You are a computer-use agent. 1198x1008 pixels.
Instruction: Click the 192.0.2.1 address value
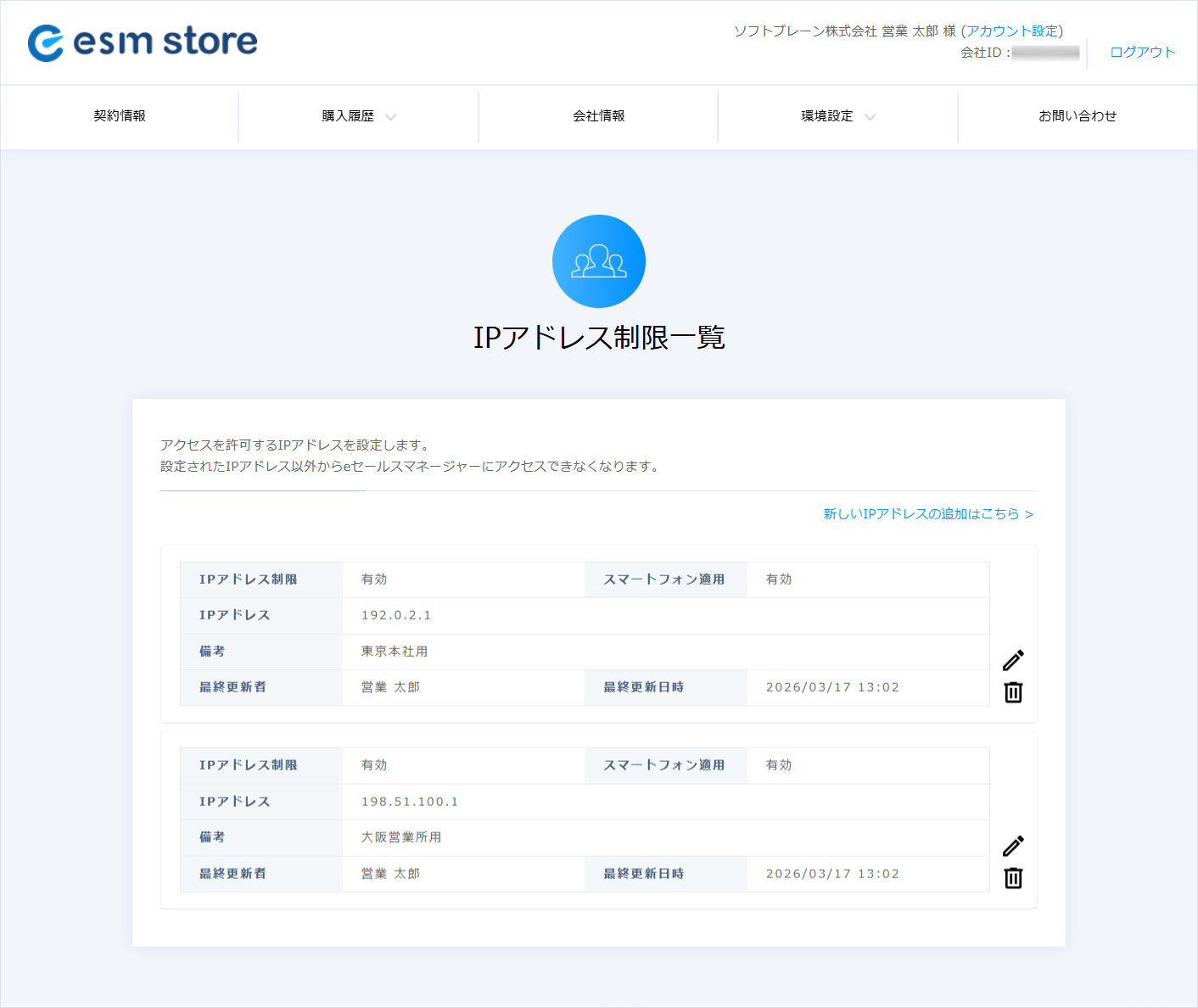pyautogui.click(x=396, y=615)
